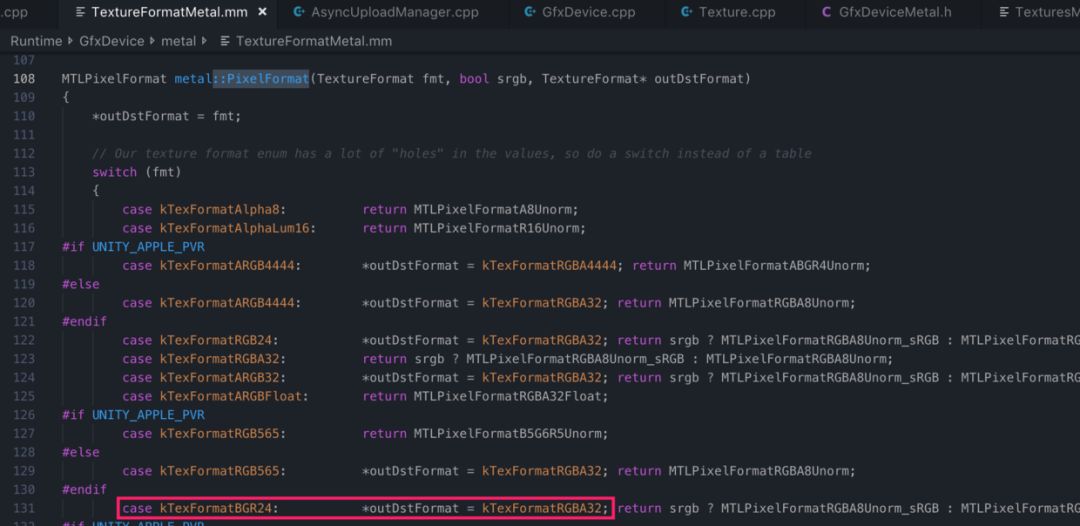Click the C++ icon on AsyncUploadManager.cpp tab
The image size is (1080, 526).
tap(298, 12)
